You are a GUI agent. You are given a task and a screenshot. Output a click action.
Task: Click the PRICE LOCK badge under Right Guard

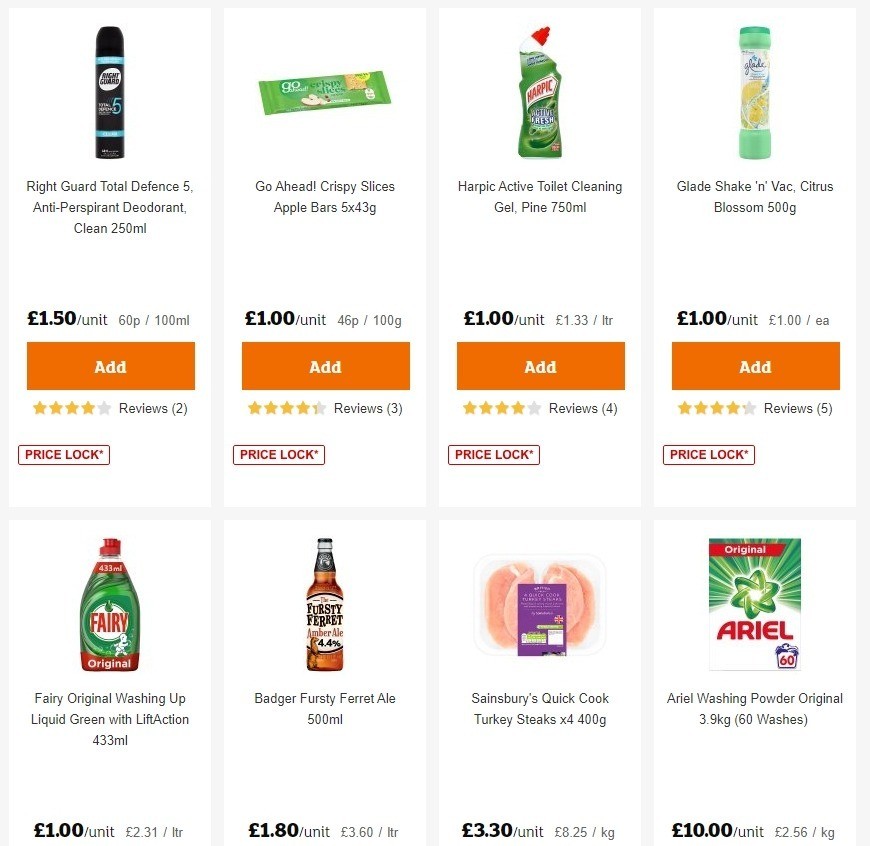[63, 454]
